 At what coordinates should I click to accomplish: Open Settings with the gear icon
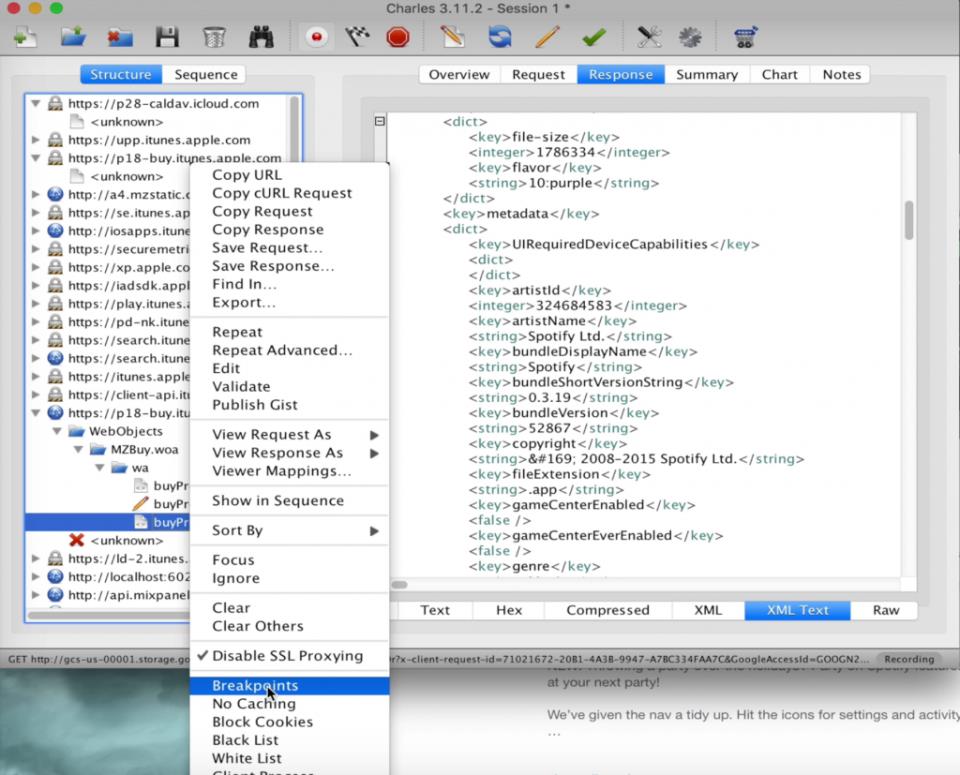690,38
